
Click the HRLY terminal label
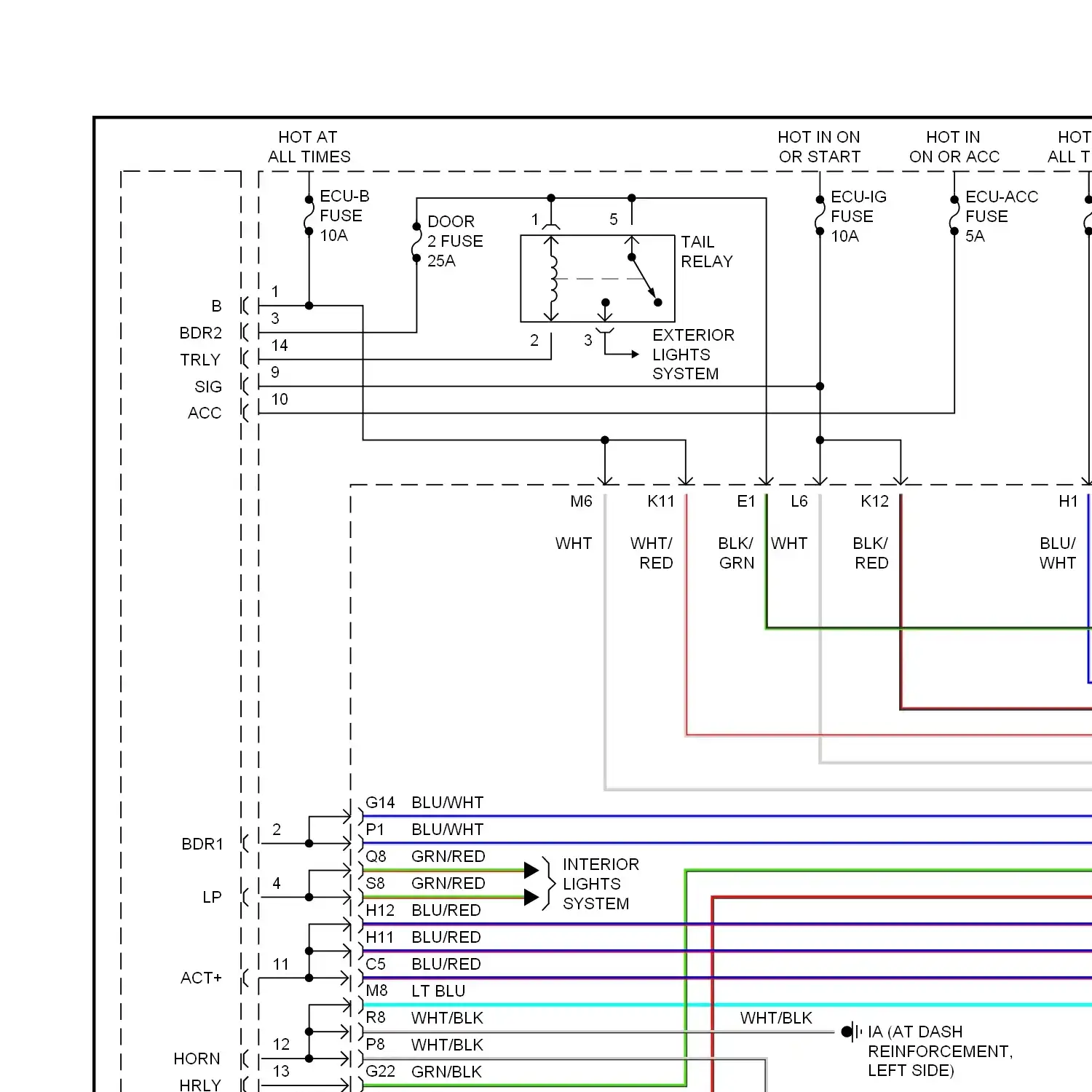coord(199,1085)
